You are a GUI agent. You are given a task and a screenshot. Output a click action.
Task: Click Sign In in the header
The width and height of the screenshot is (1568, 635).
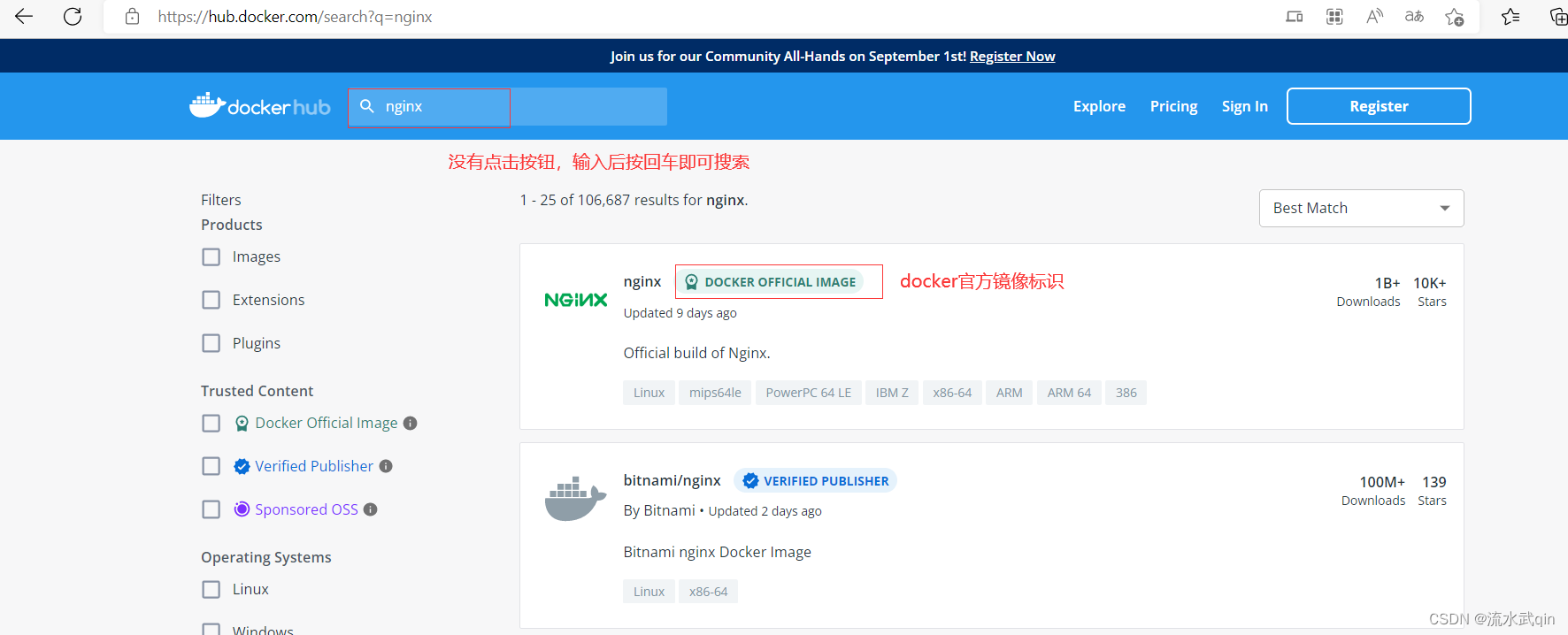click(x=1244, y=106)
